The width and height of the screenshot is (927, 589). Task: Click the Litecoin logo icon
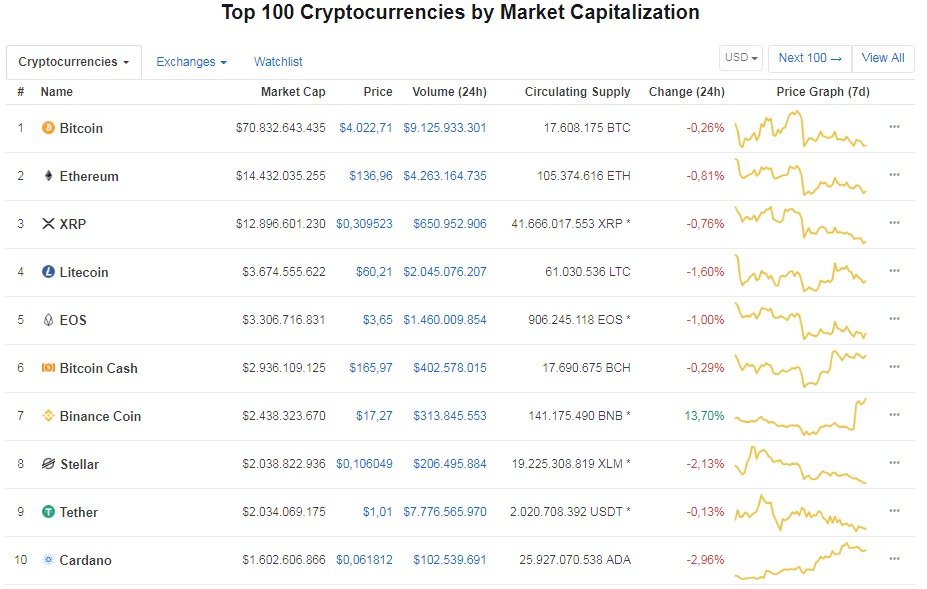(48, 272)
